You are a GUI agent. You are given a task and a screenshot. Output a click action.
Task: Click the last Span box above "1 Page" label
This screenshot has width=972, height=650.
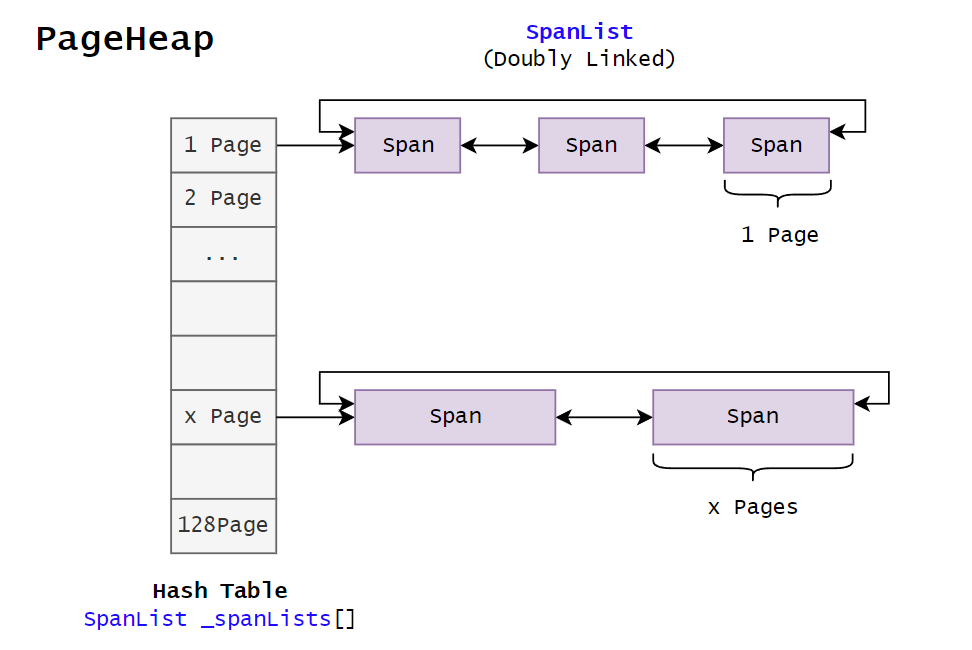(x=776, y=146)
